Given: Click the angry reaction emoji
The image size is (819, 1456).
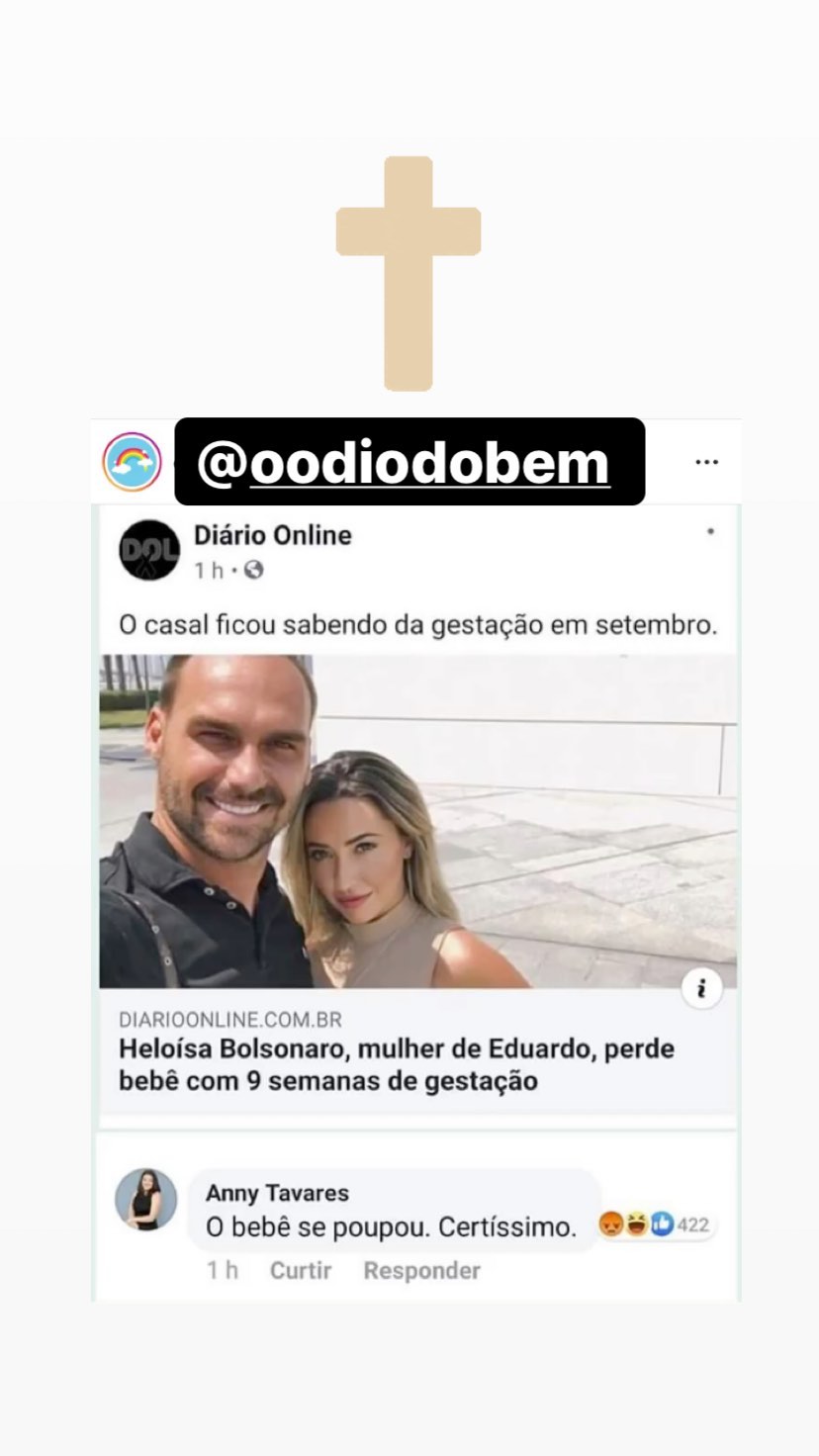Looking at the screenshot, I should click(610, 1225).
